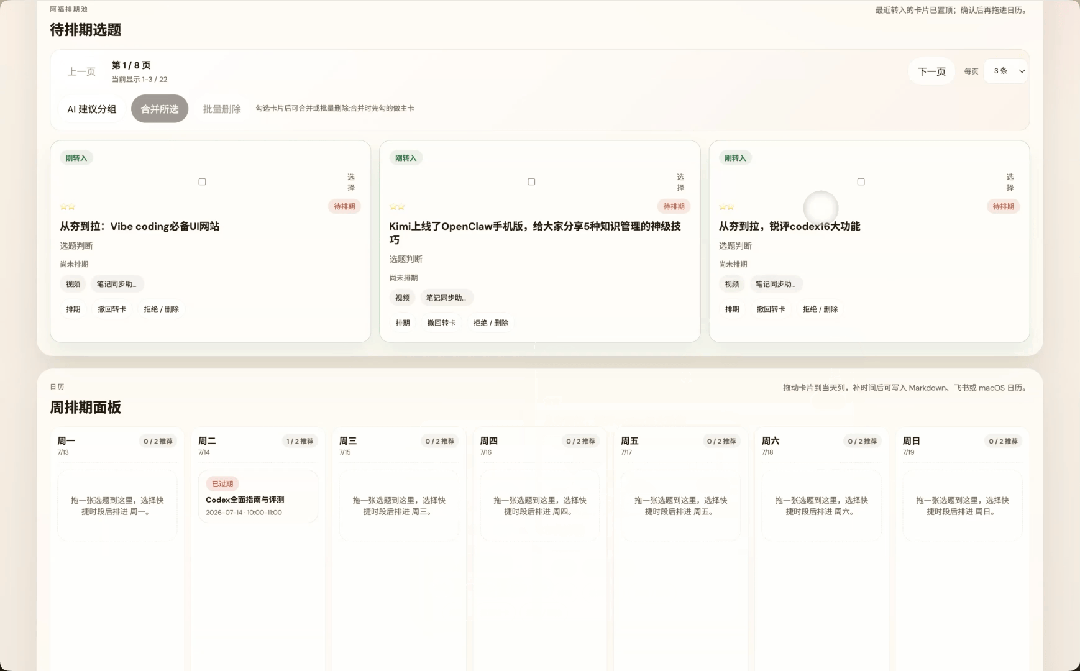
Task: Click the empty drop zone for 周六
Action: tap(822, 506)
